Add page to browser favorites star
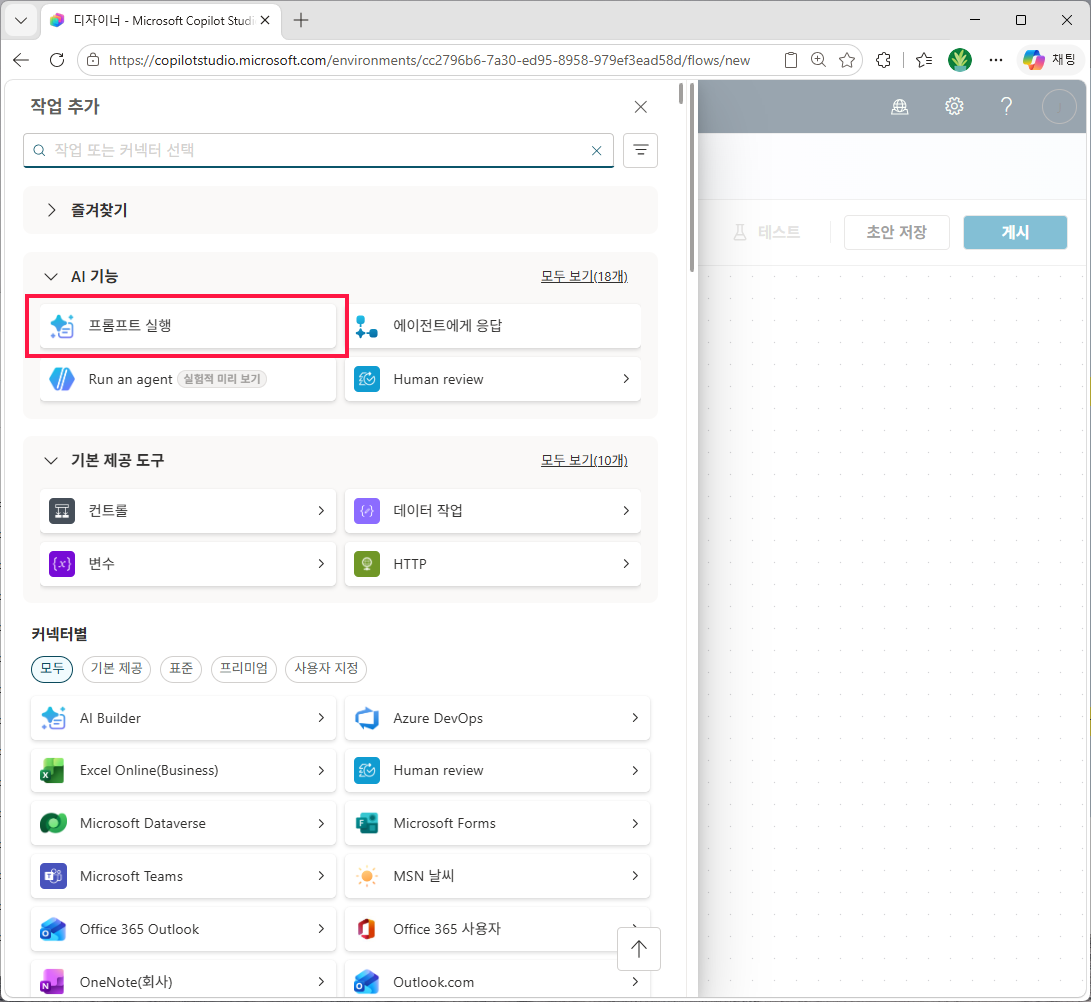This screenshot has width=1091, height=1002. pos(847,60)
